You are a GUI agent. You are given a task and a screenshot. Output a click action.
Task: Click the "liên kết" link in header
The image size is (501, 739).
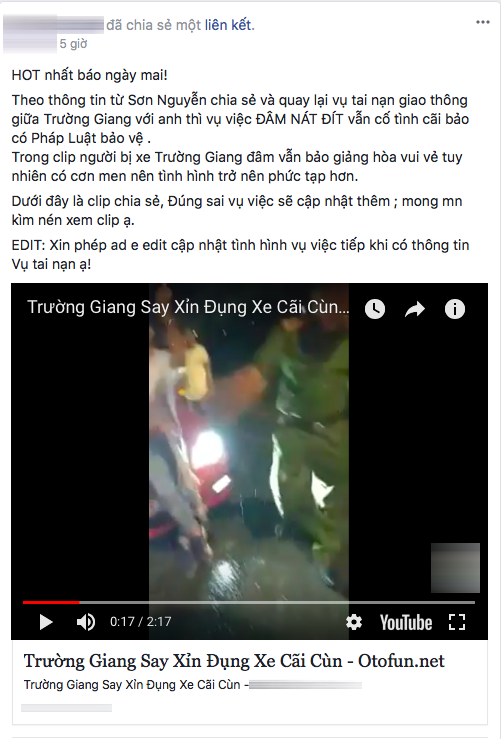(228, 25)
